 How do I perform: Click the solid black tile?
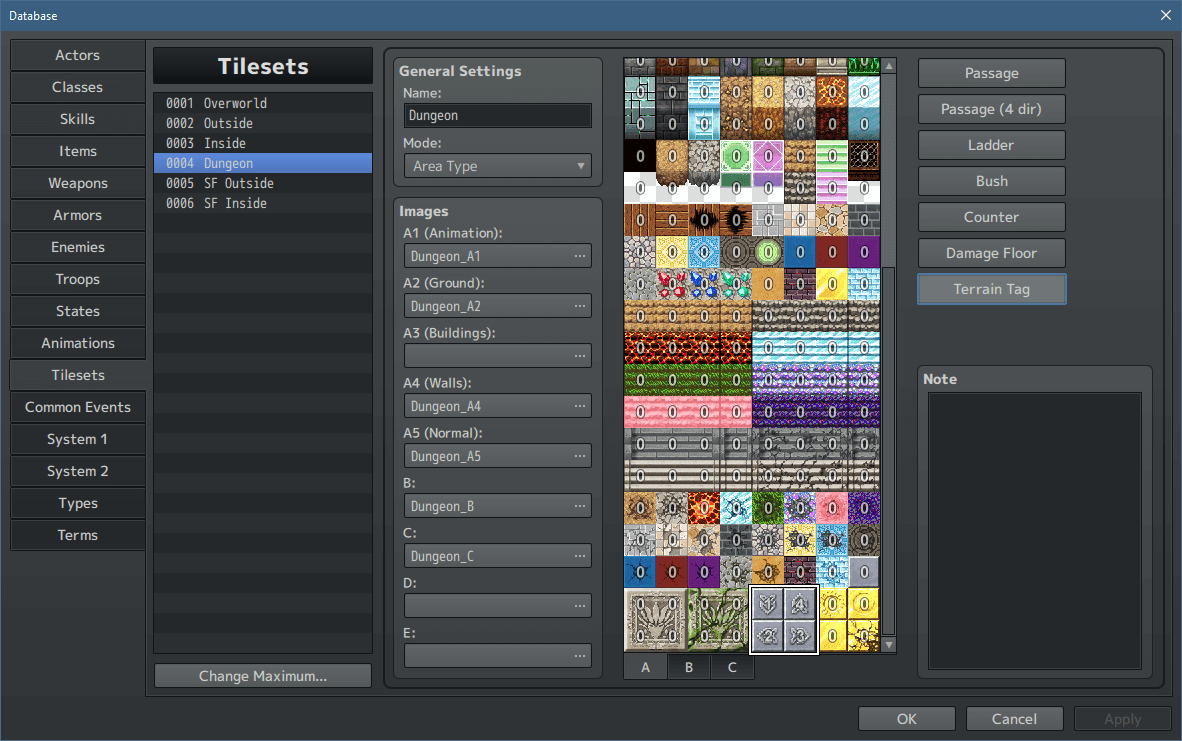[640, 156]
